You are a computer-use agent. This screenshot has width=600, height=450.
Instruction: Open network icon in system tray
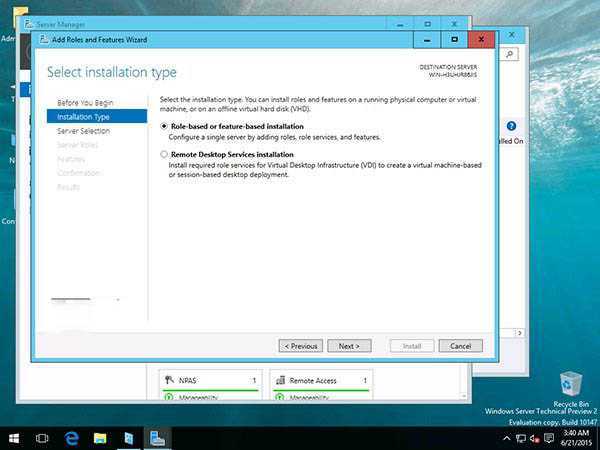click(x=520, y=439)
